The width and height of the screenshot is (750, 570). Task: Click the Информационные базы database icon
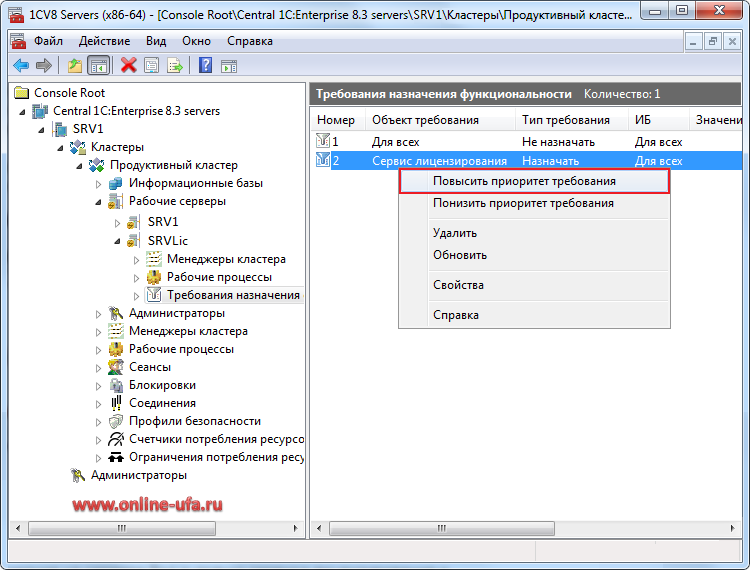115,183
